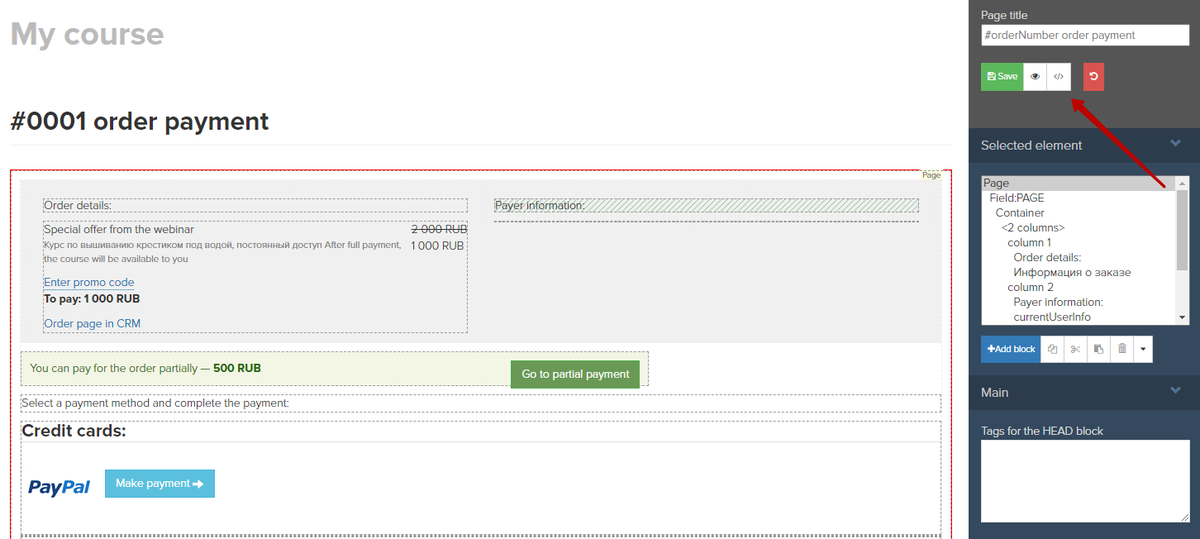Click the Make payment button

tap(160, 484)
